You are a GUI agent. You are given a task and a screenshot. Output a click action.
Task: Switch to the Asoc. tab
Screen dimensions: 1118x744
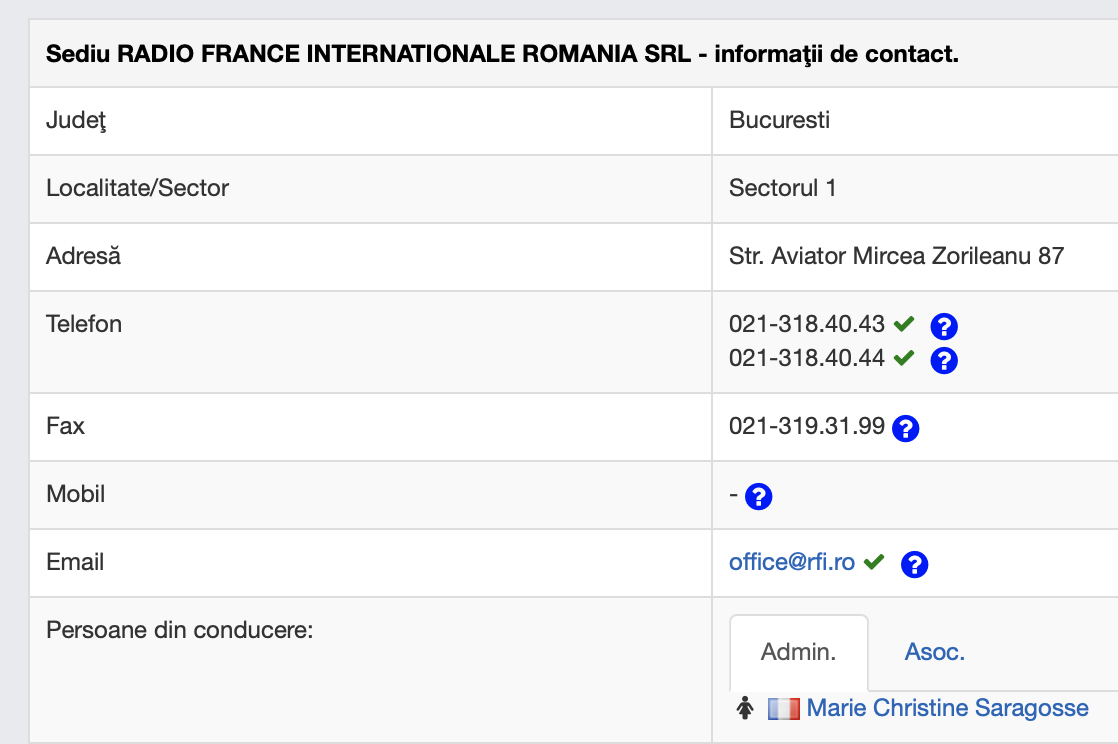pos(934,652)
